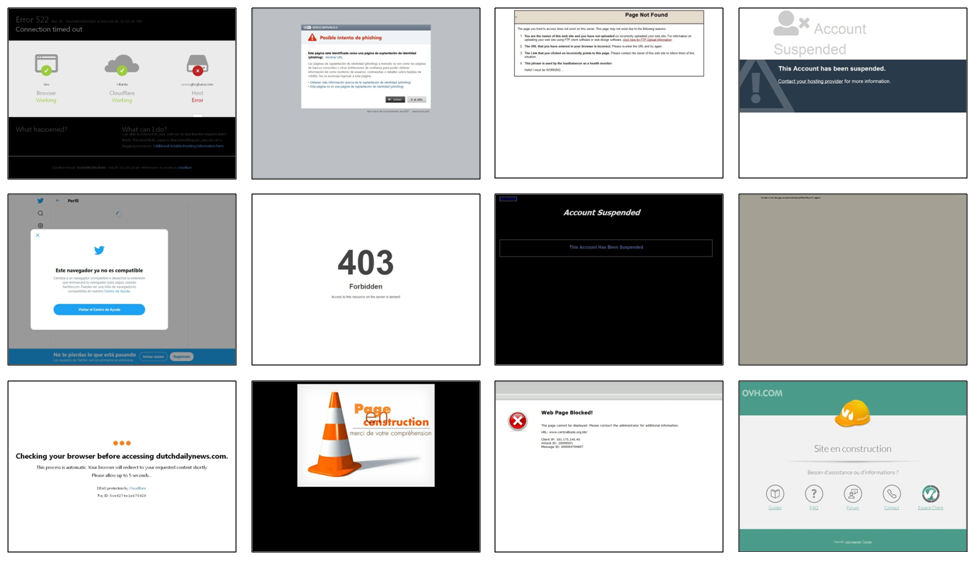Click the OVH.COM logo
The height and width of the screenshot is (563, 976).
tap(762, 393)
